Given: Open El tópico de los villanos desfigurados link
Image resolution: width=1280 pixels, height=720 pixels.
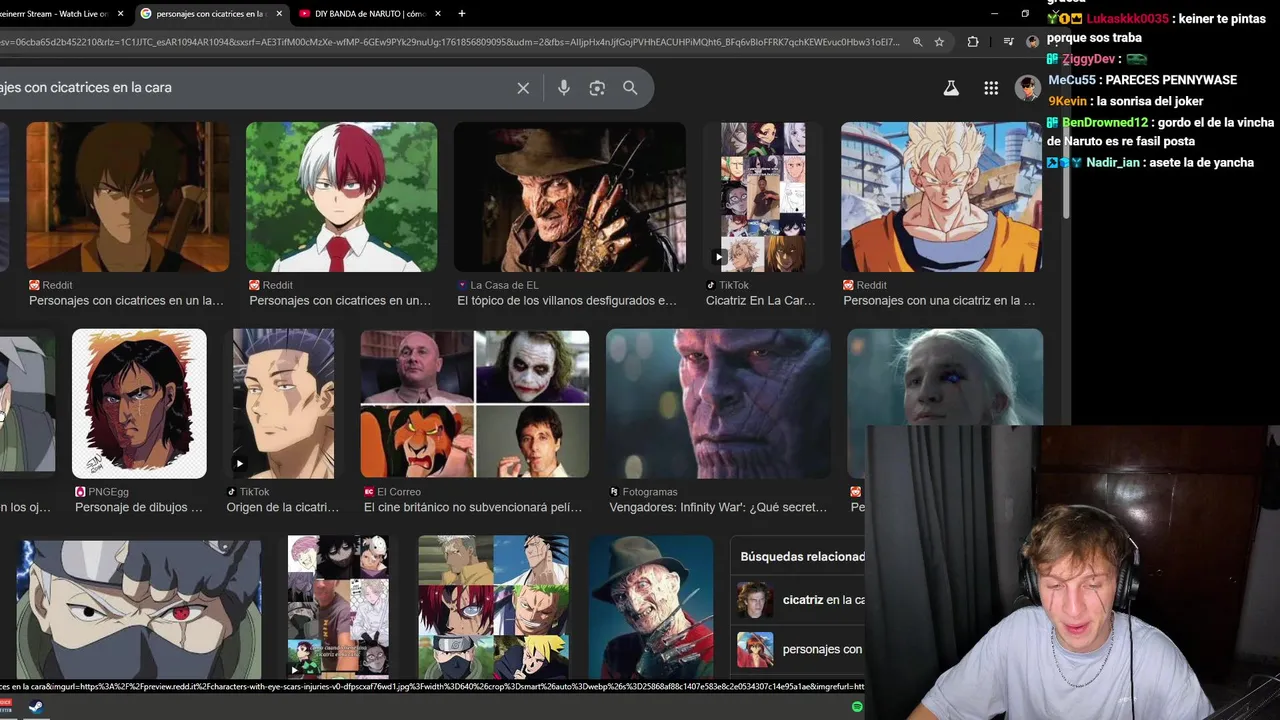Looking at the screenshot, I should point(567,300).
